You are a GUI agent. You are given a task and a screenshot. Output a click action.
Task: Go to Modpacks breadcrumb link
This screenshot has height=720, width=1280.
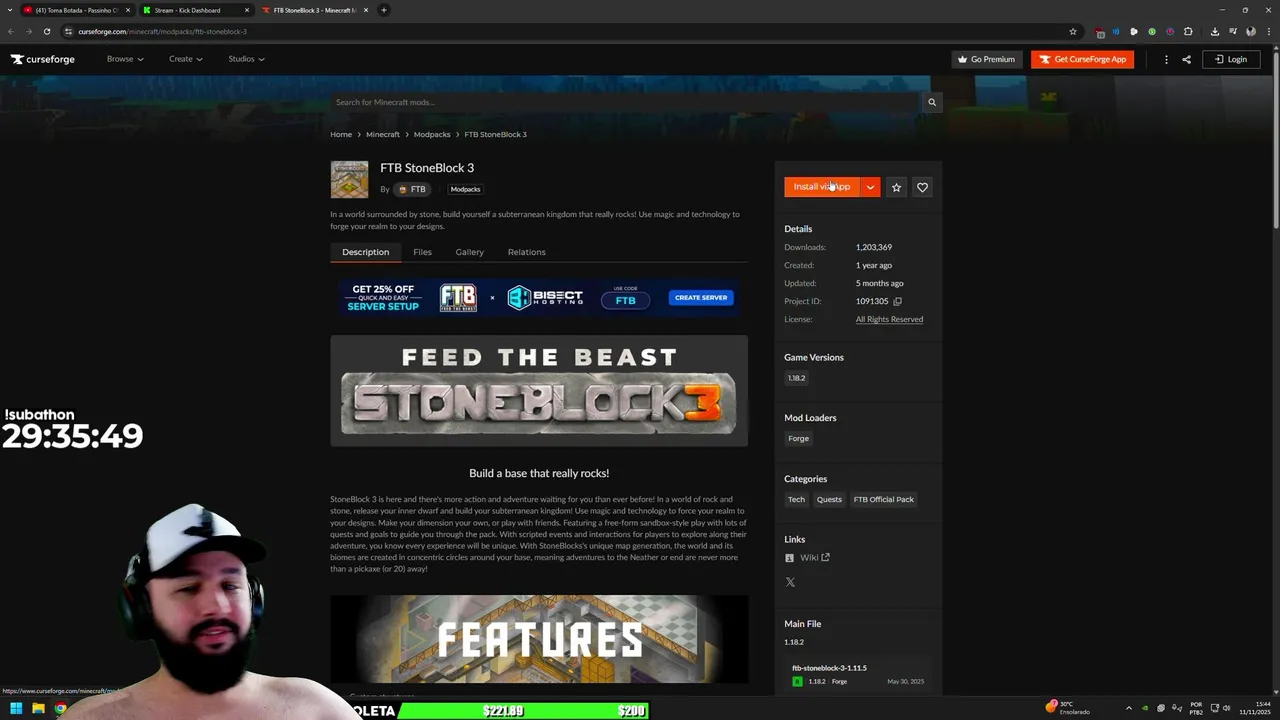coord(432,134)
